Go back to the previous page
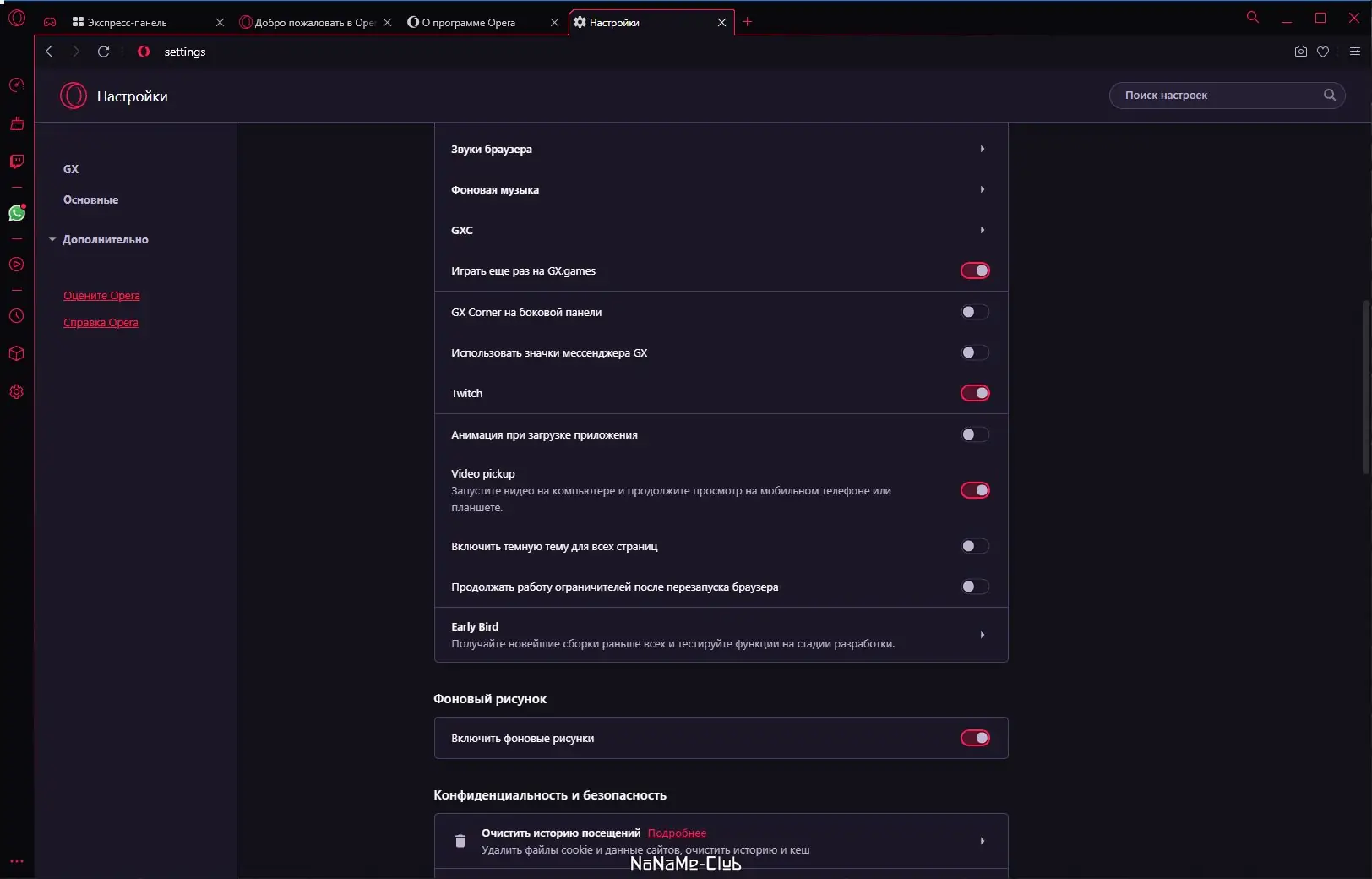Screen dimensions: 1372x879 [x=49, y=52]
